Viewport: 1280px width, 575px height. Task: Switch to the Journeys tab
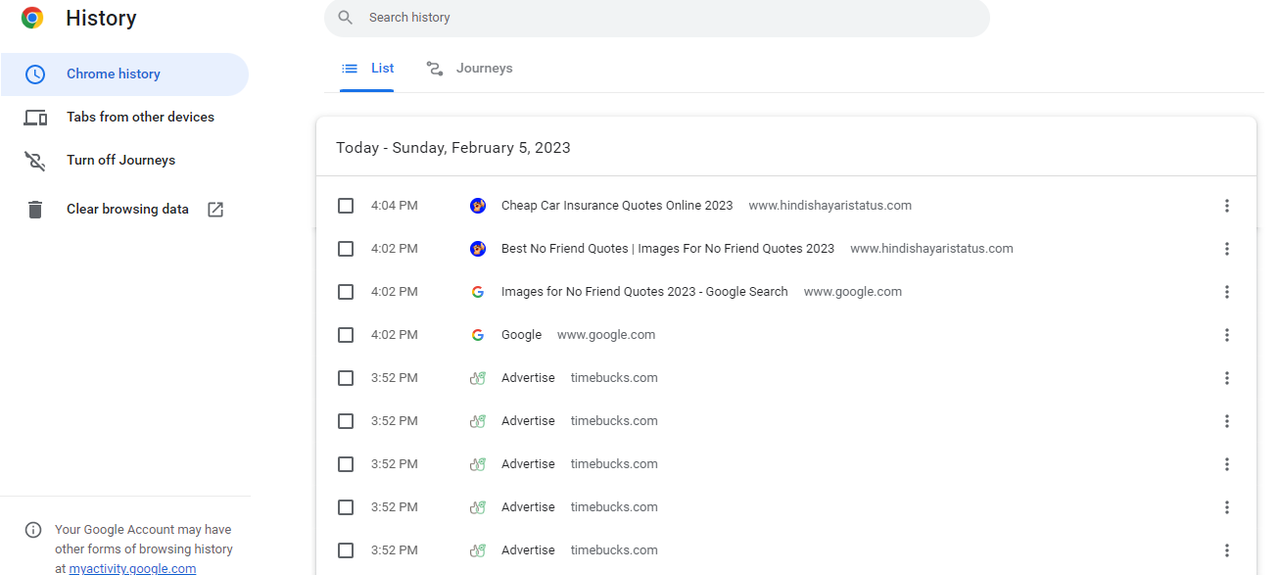click(469, 69)
